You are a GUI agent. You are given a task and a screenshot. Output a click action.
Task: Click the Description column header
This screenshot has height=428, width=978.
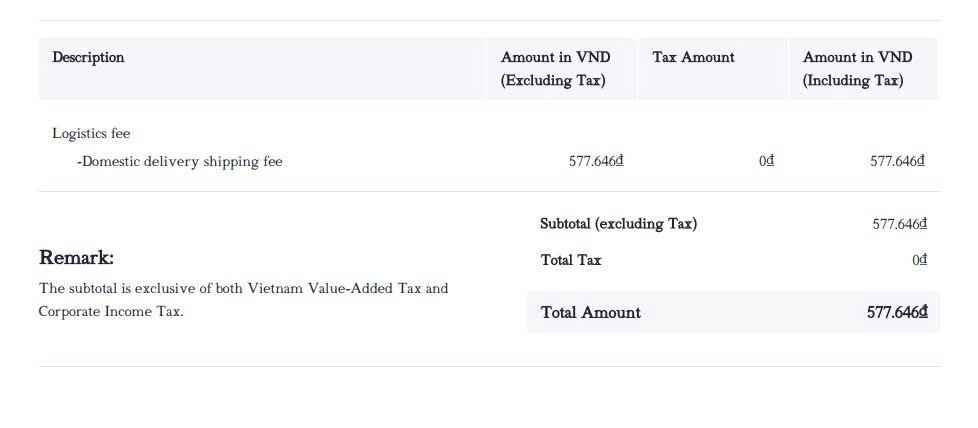[x=88, y=57]
